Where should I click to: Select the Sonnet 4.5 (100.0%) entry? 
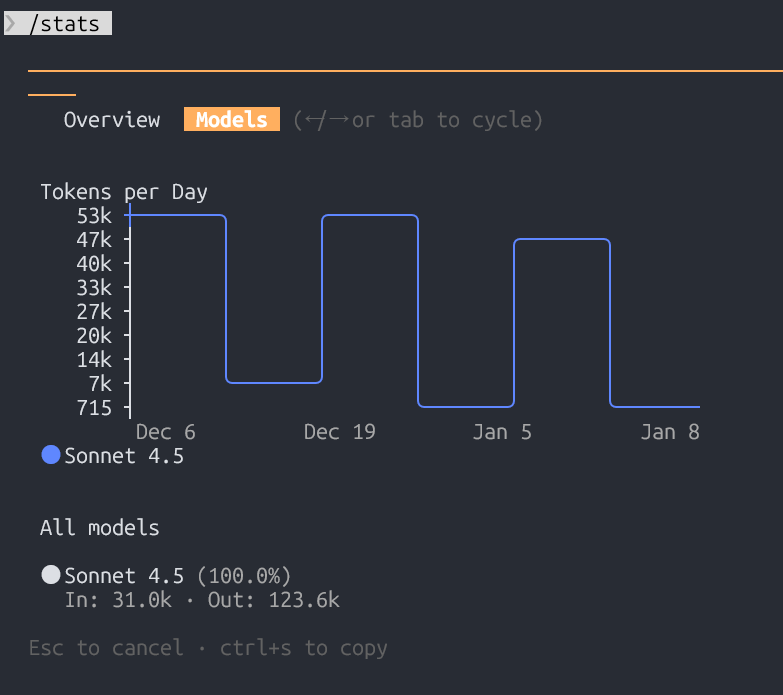click(x=177, y=576)
